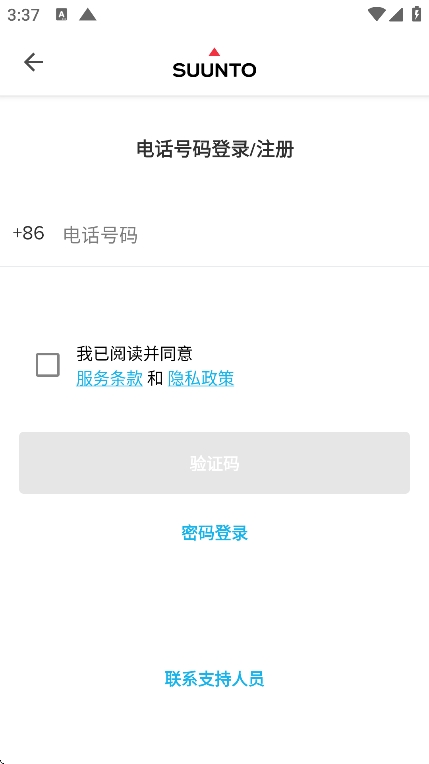Tap the 验证码 verification code button
The image size is (429, 764).
[214, 463]
